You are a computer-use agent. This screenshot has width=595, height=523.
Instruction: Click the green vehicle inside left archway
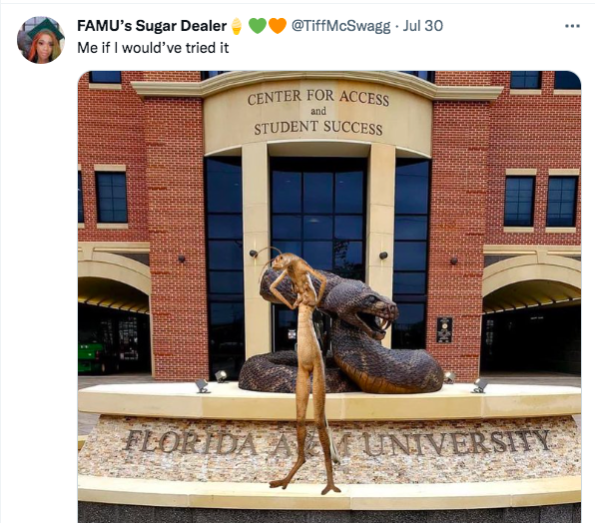(x=91, y=357)
